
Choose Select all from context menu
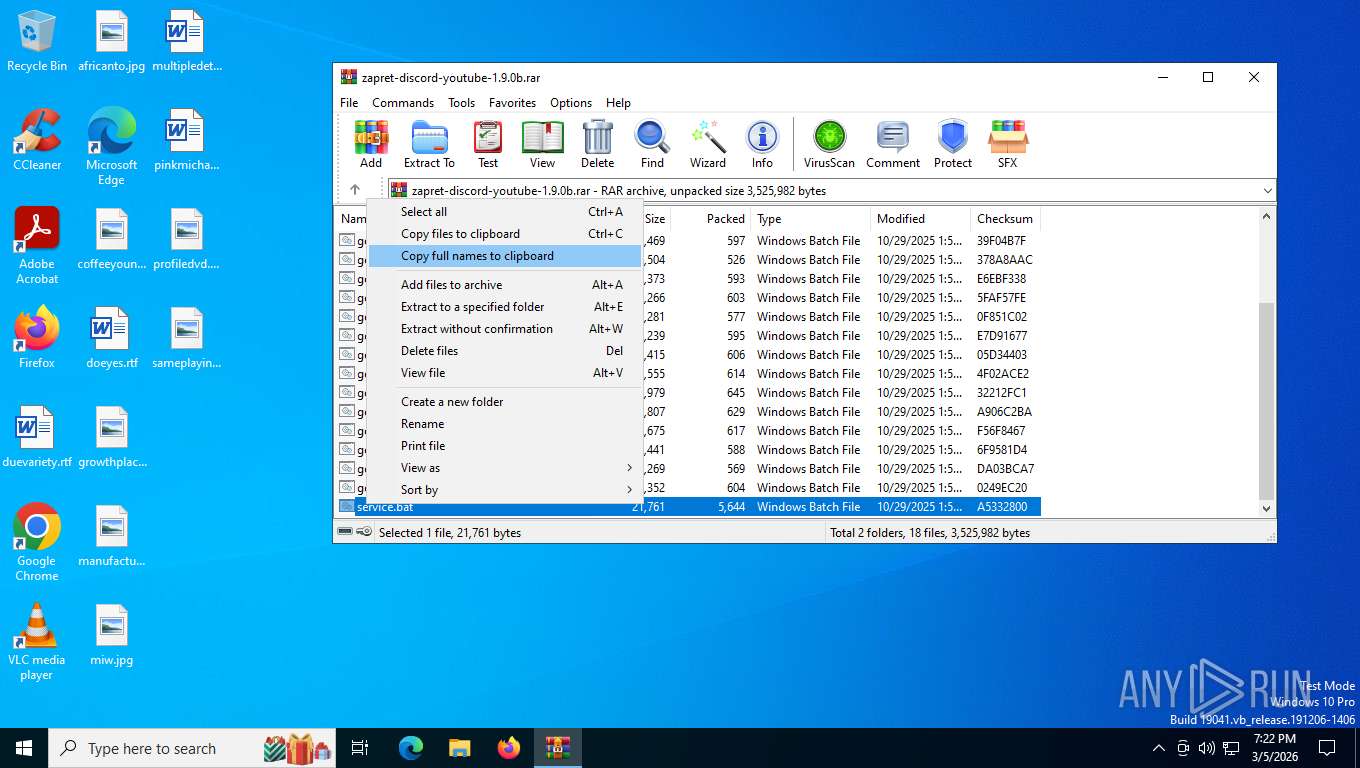click(x=505, y=212)
